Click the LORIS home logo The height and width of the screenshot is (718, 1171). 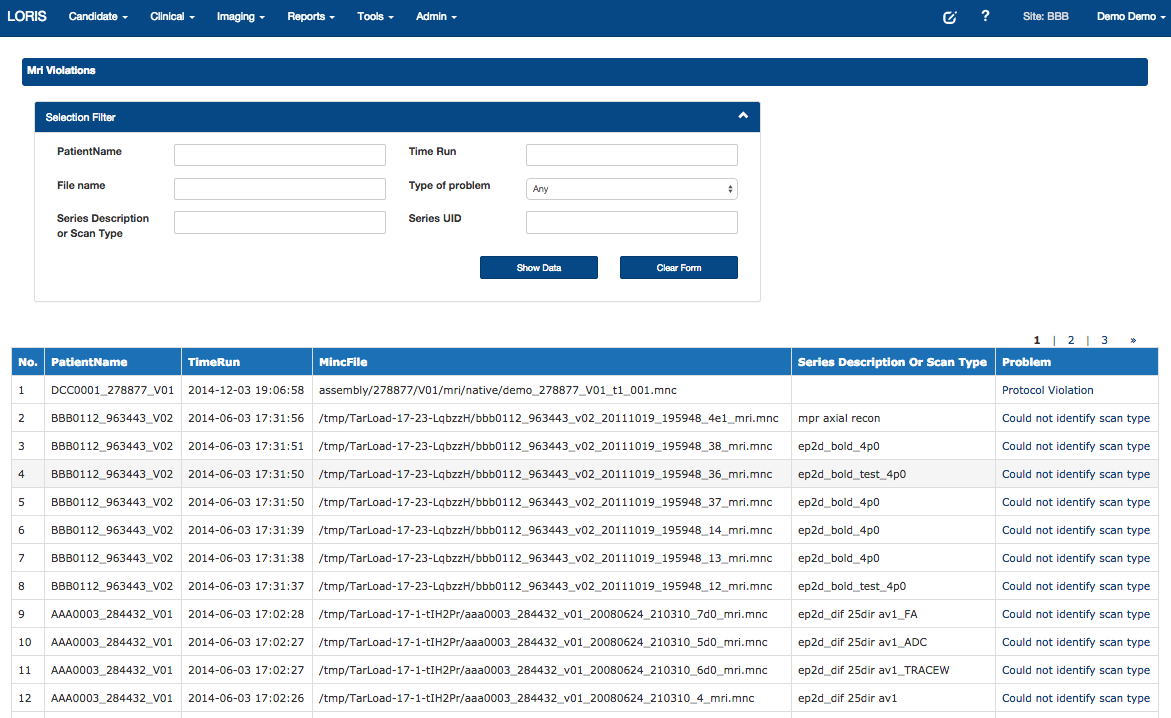point(27,17)
